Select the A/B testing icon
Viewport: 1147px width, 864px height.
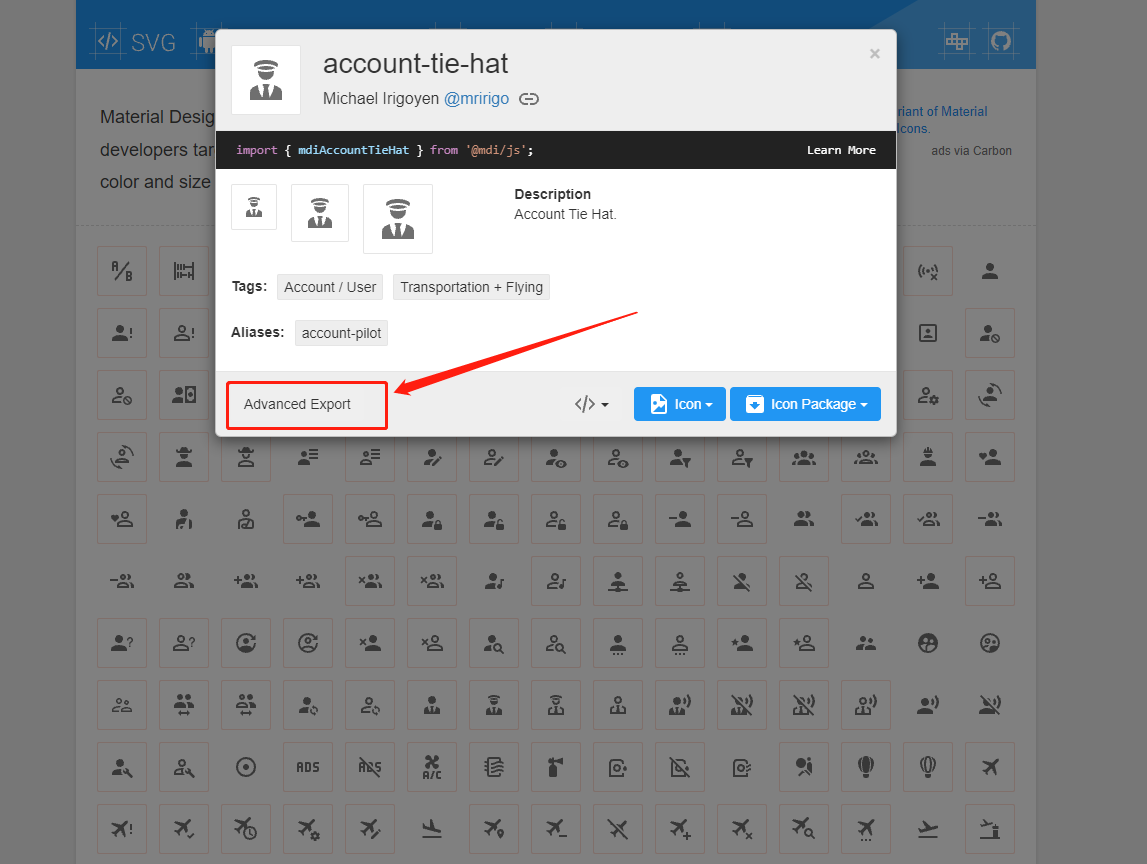(122, 271)
